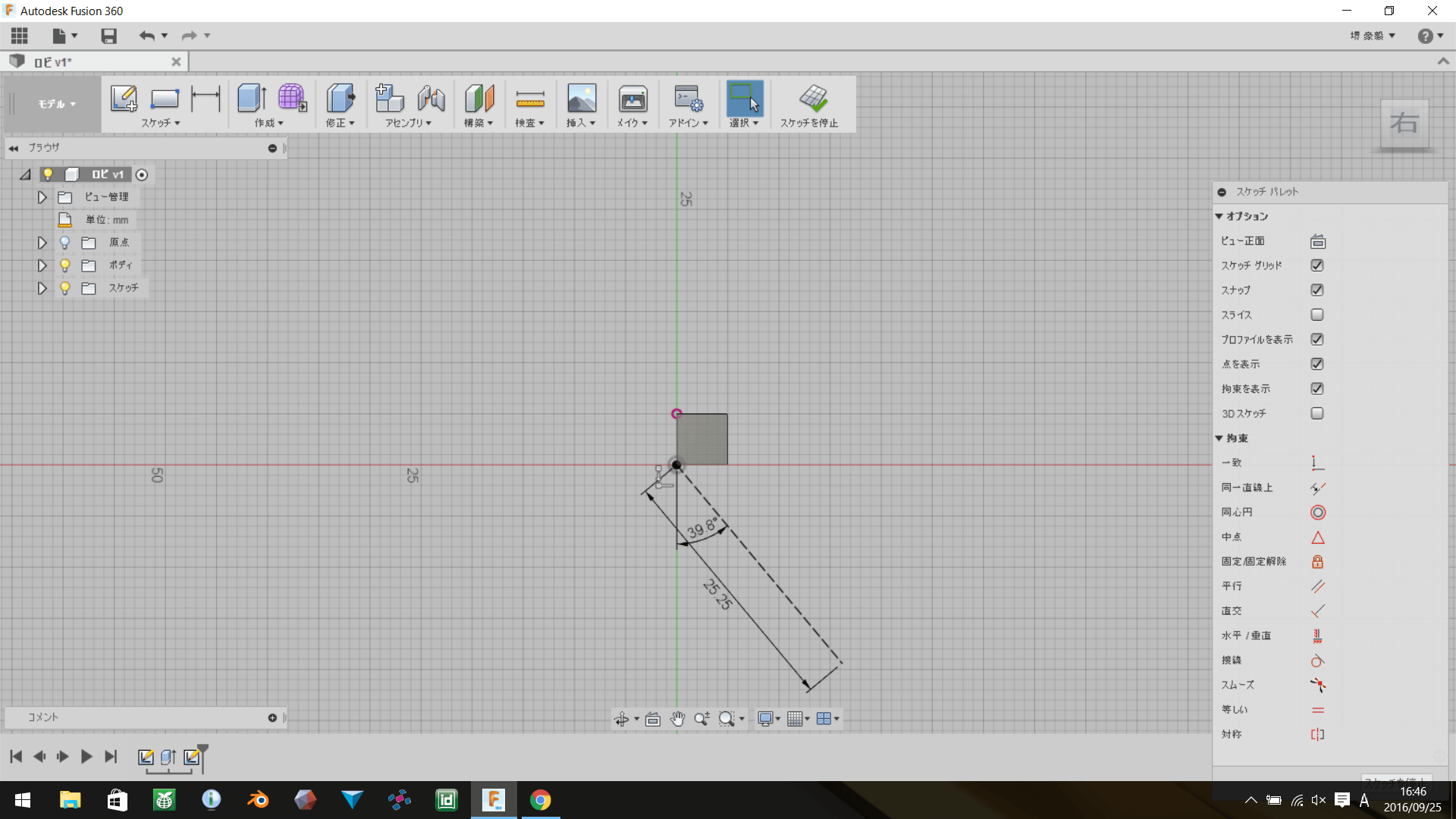
Task: Expand the view management folder
Action: pos(42,197)
